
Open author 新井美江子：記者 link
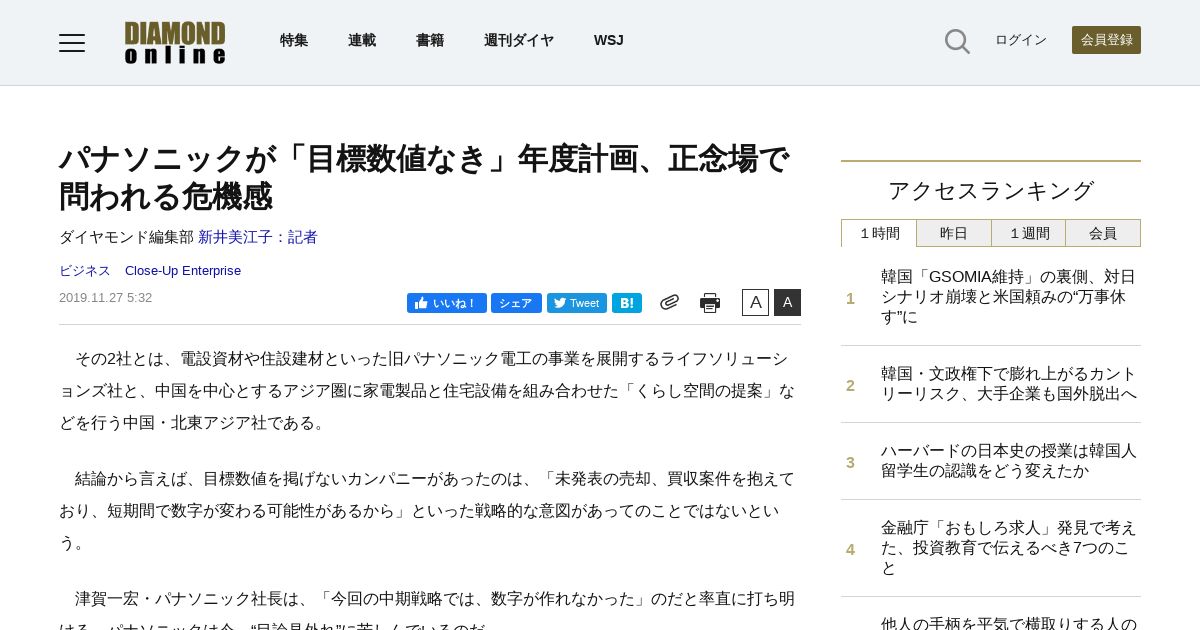[258, 237]
